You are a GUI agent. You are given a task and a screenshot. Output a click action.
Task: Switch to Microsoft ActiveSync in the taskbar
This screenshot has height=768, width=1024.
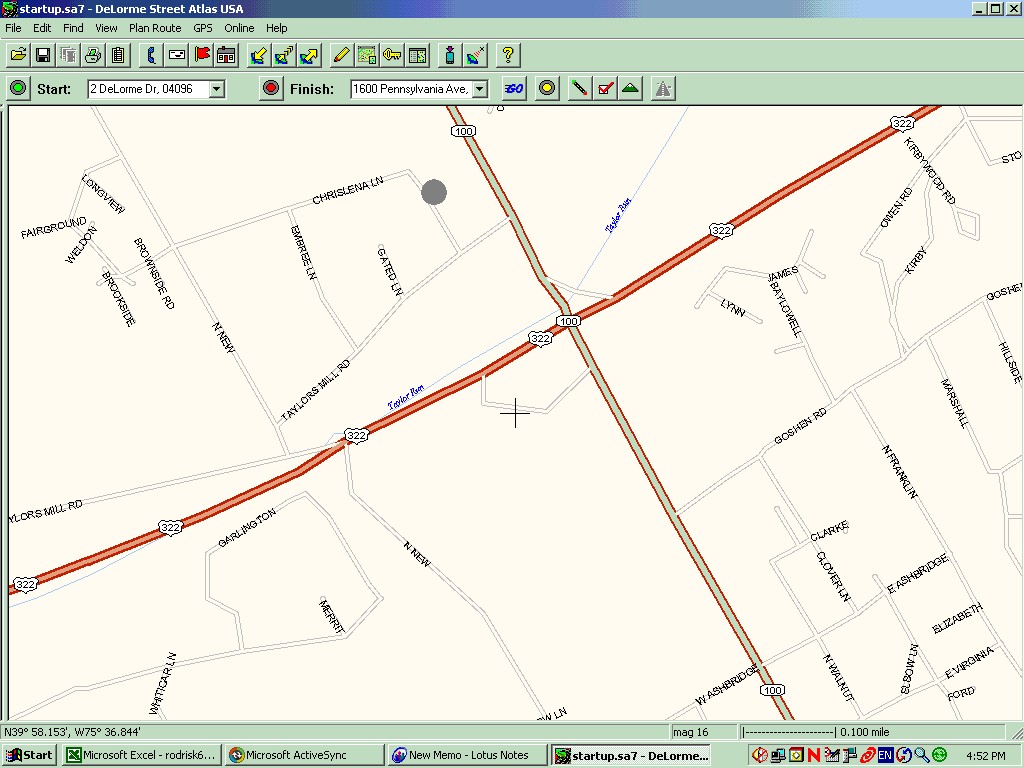(305, 756)
